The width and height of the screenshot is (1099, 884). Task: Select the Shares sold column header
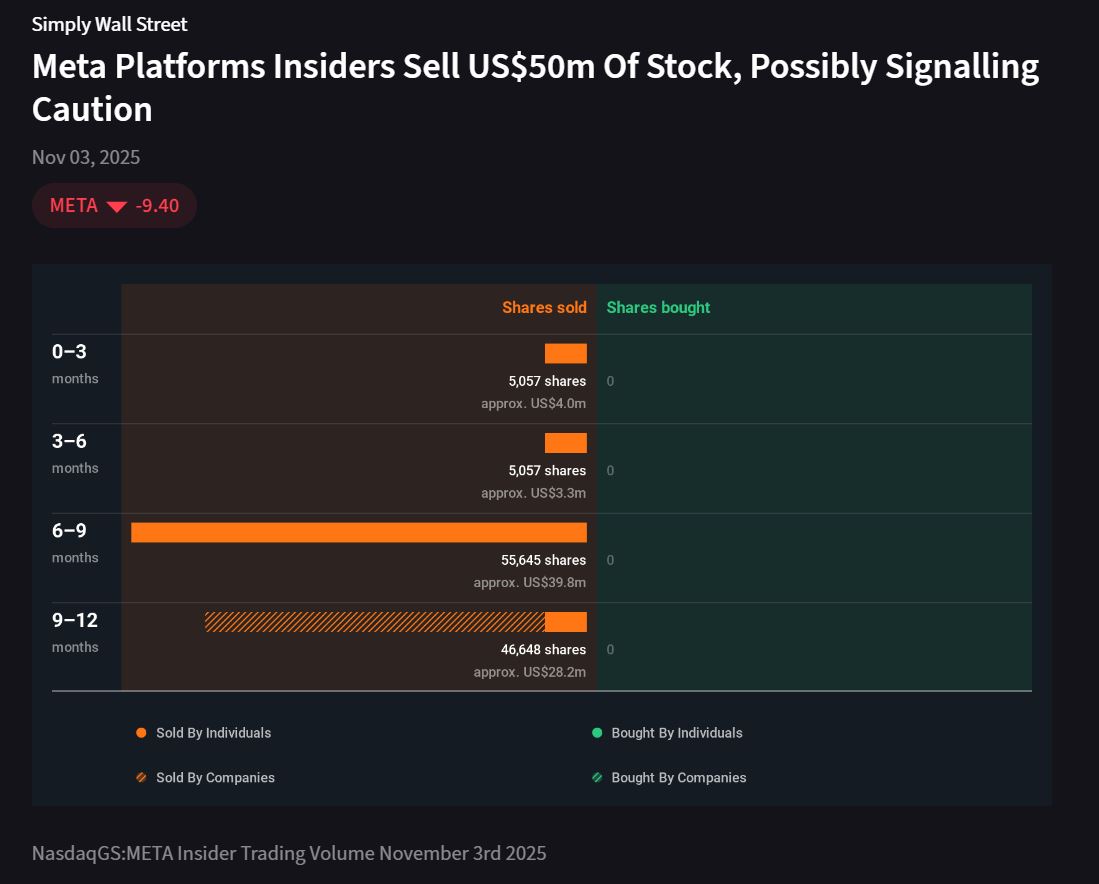[x=544, y=308]
